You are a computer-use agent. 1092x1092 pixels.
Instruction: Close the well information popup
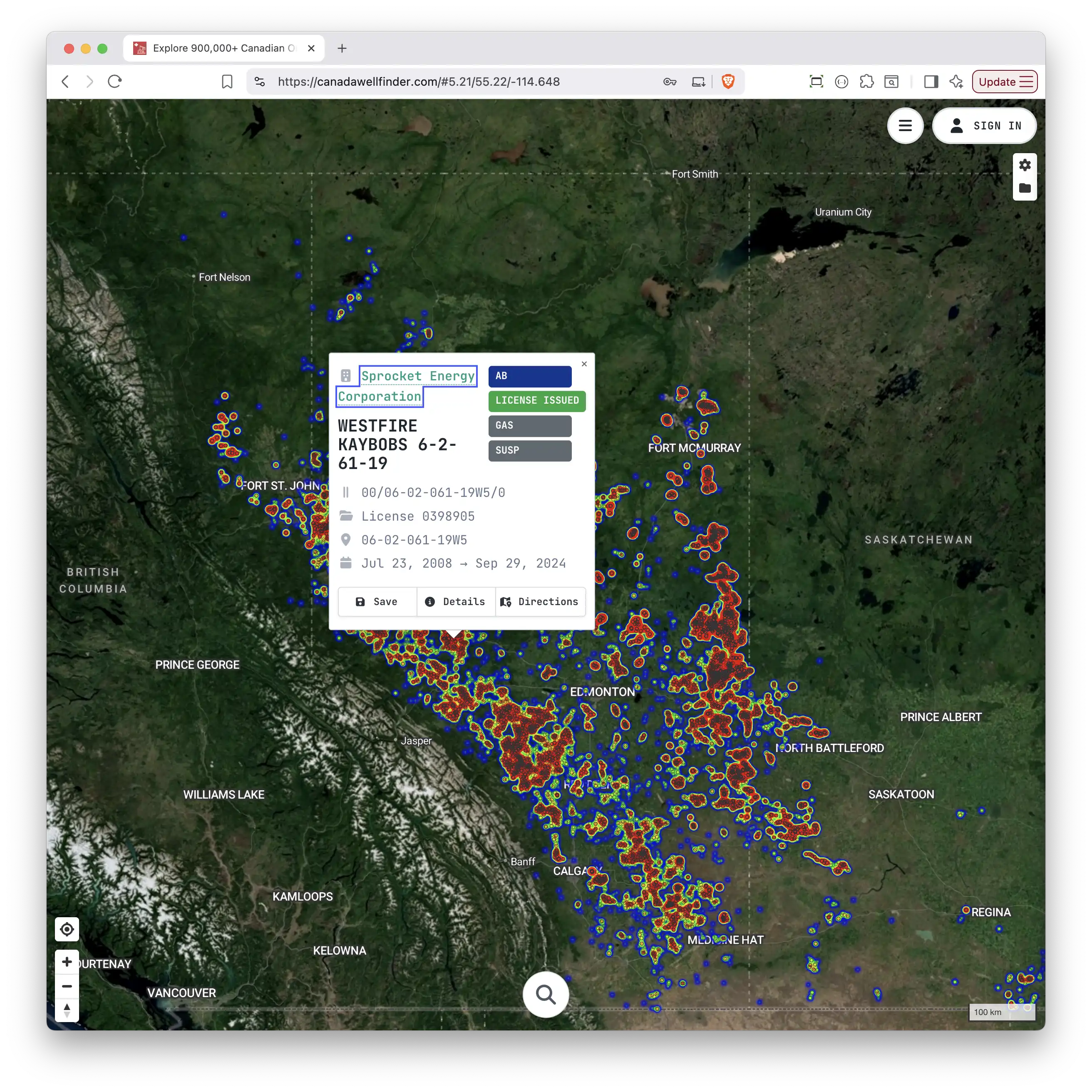584,364
